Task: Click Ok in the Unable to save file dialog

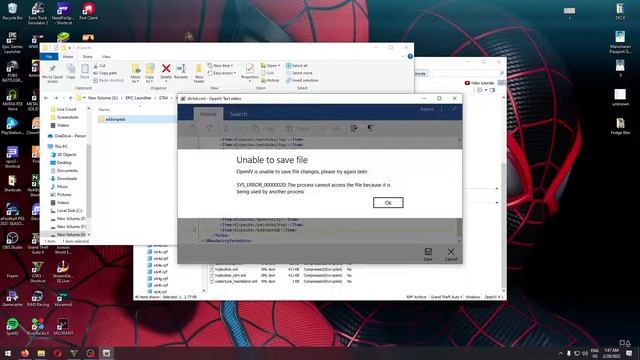Action: 388,202
